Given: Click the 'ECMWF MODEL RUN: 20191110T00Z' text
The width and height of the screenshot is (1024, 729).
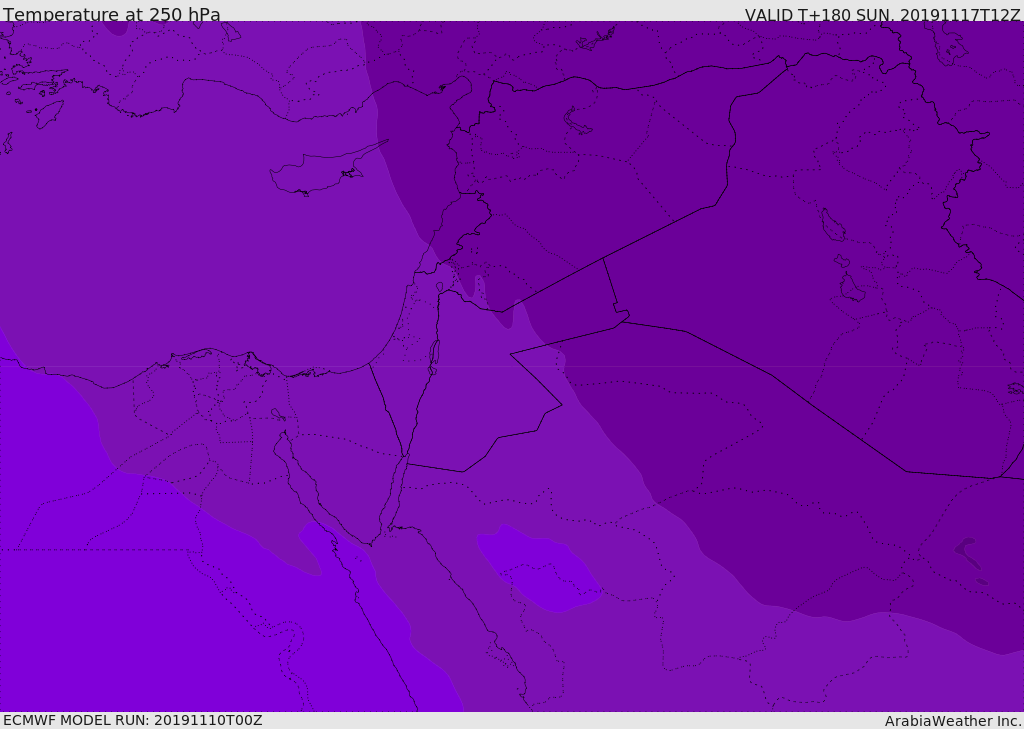Looking at the screenshot, I should point(133,720).
